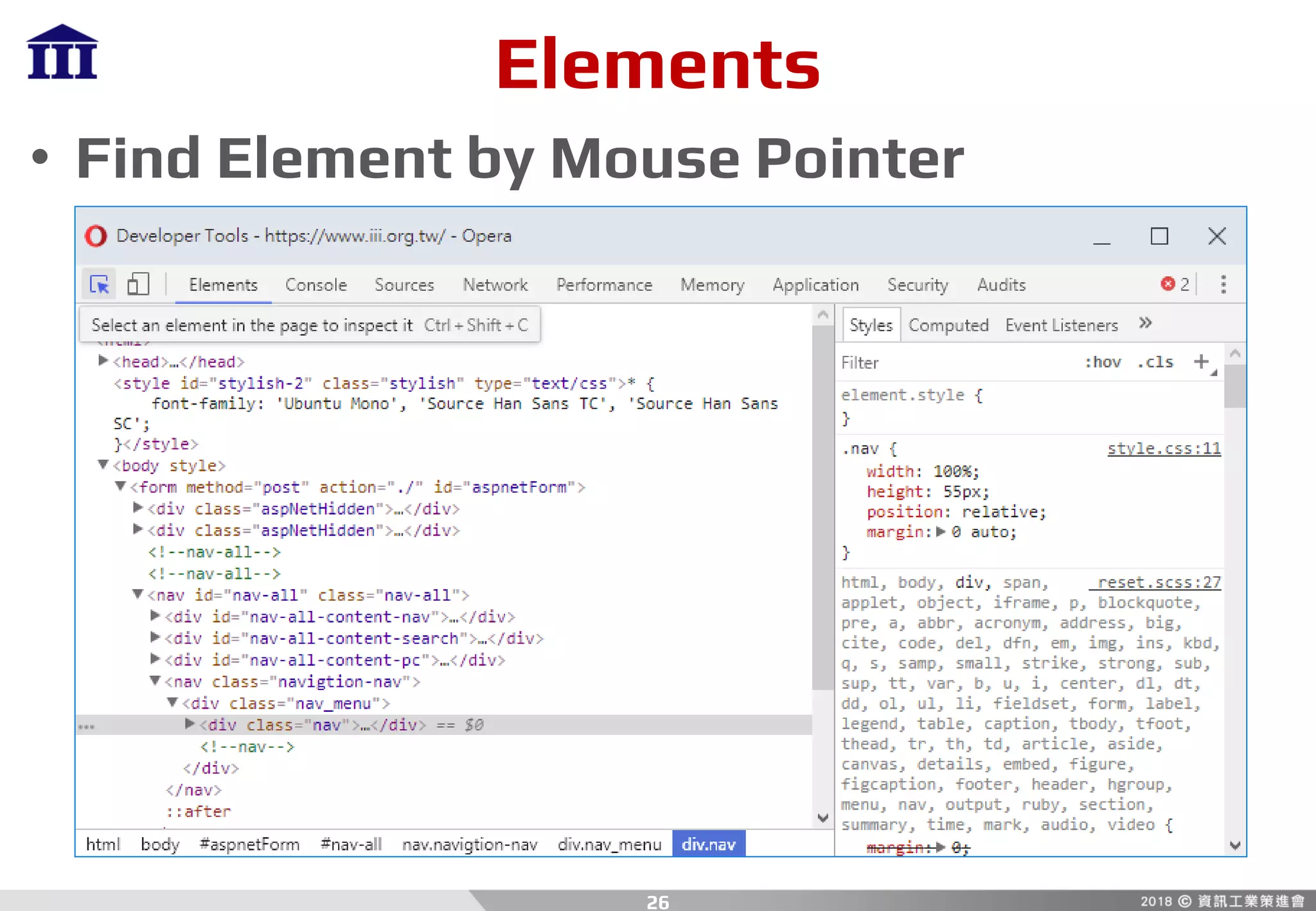Collapse the nav#nav-all tree node
1316x911 pixels.
click(x=138, y=594)
